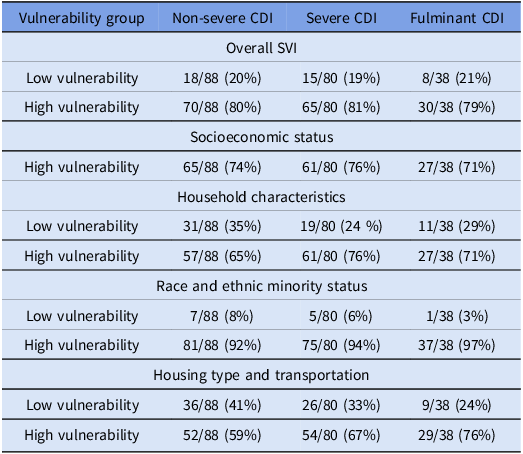Select the Fulminant CDI column header
The width and height of the screenshot is (523, 454).
[x=457, y=18]
